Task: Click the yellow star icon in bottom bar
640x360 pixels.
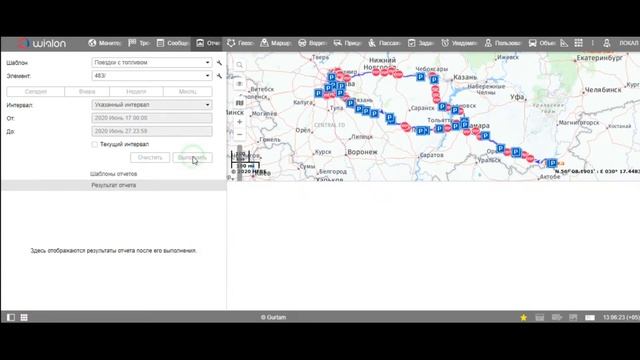Action: click(x=523, y=317)
